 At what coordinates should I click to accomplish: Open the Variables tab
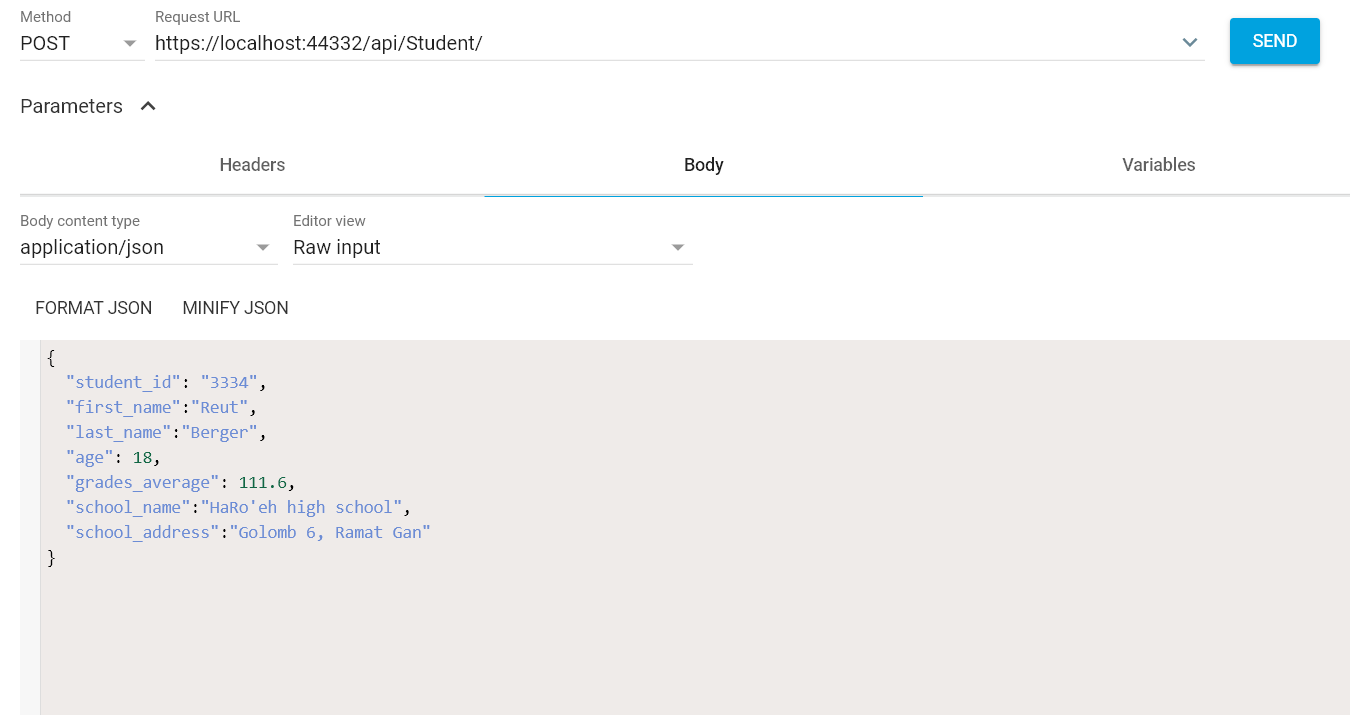coord(1159,165)
